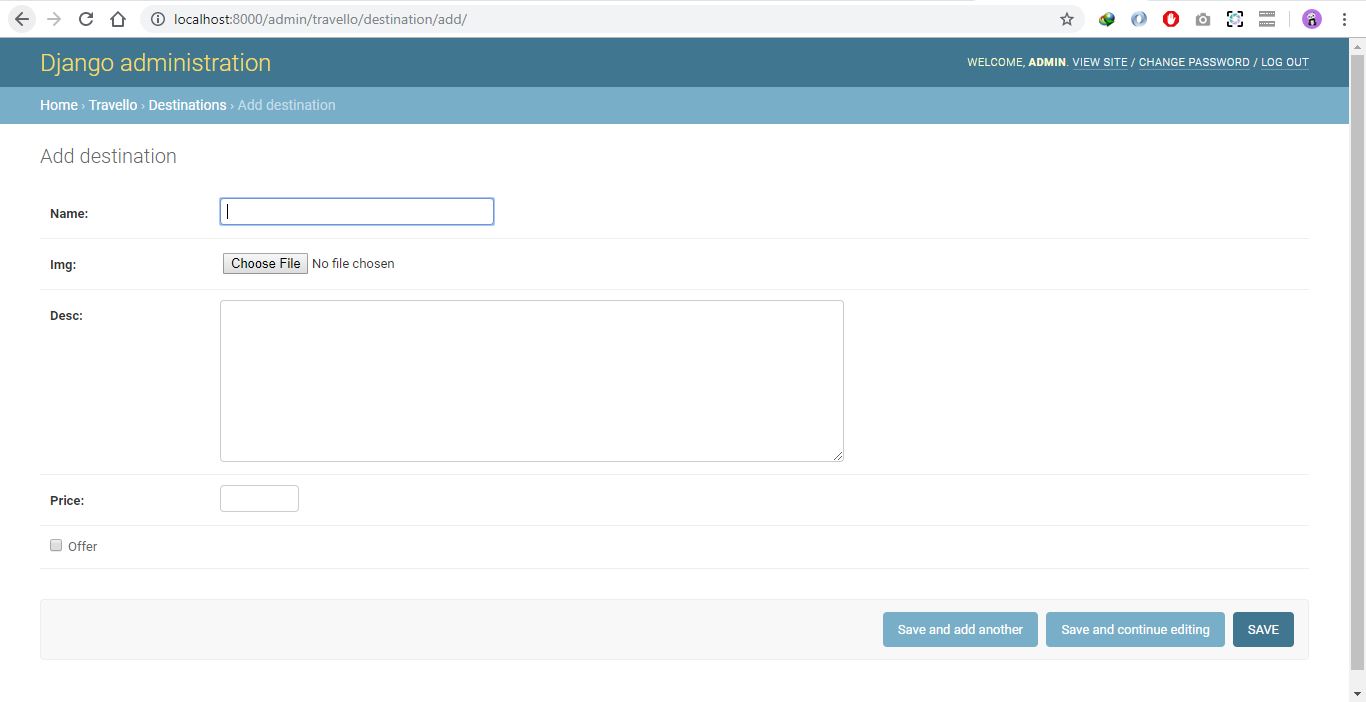This screenshot has height=702, width=1366.
Task: Click Save and add another
Action: pos(960,629)
